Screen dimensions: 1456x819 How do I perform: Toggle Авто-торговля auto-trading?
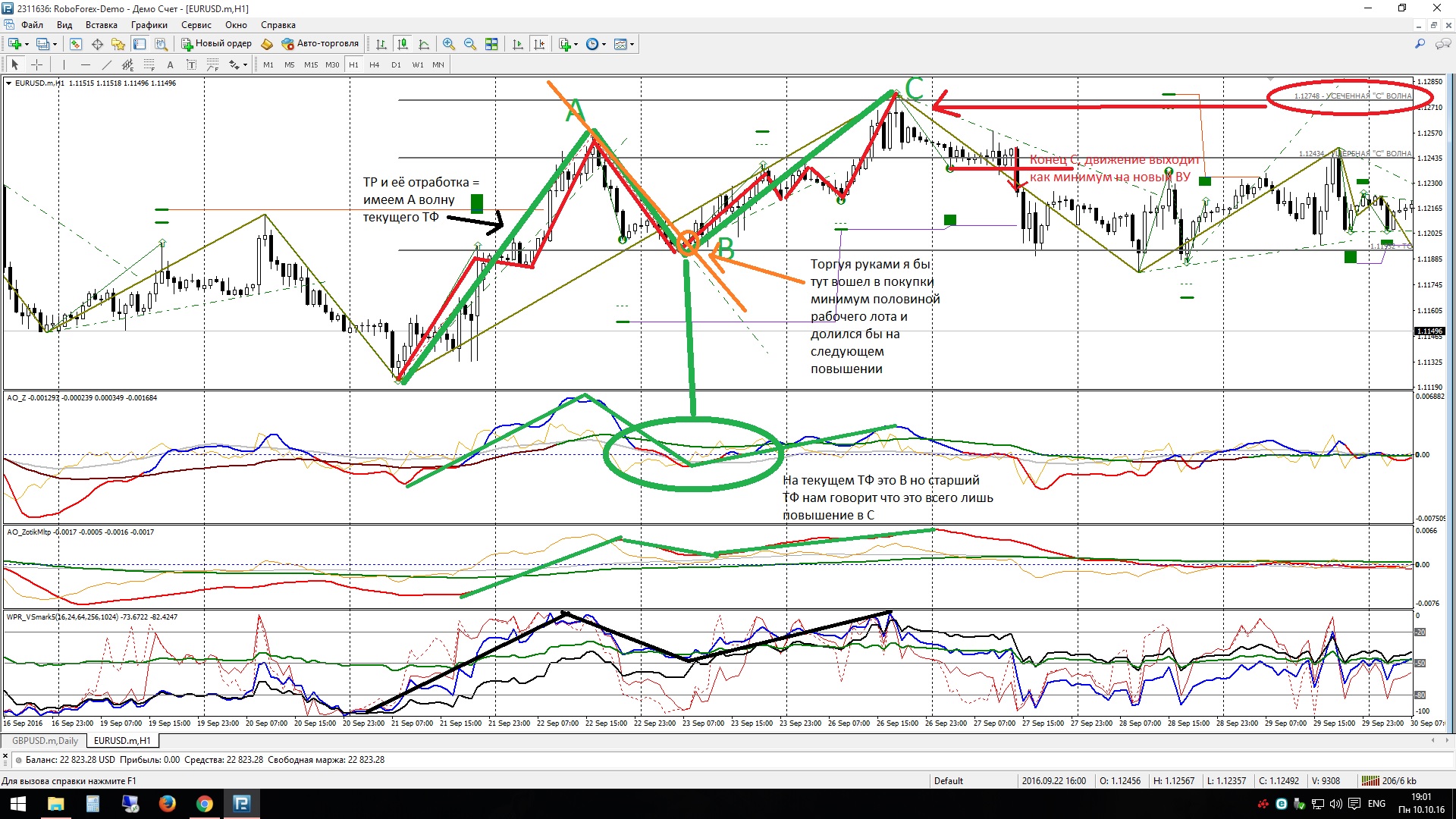[x=320, y=44]
